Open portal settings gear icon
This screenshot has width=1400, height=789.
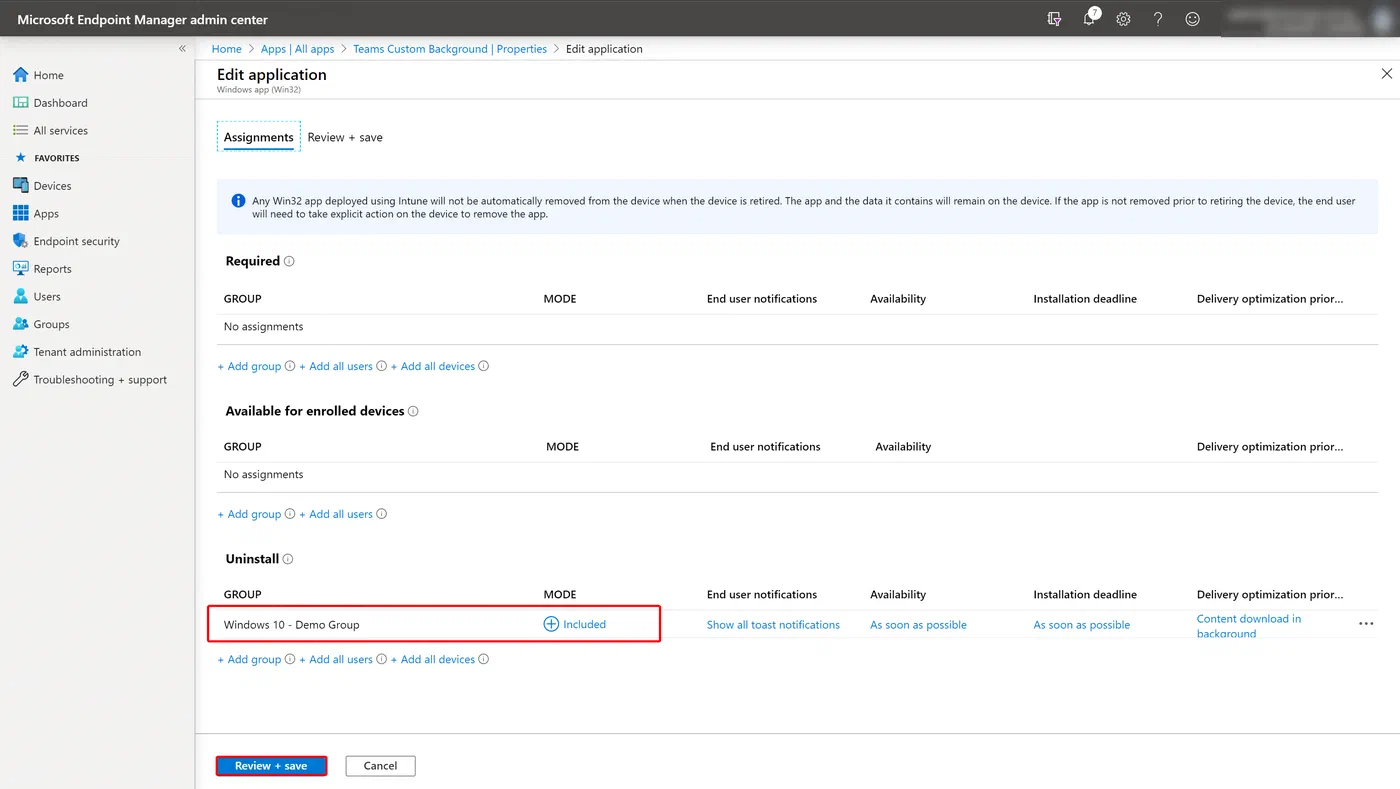pos(1123,19)
